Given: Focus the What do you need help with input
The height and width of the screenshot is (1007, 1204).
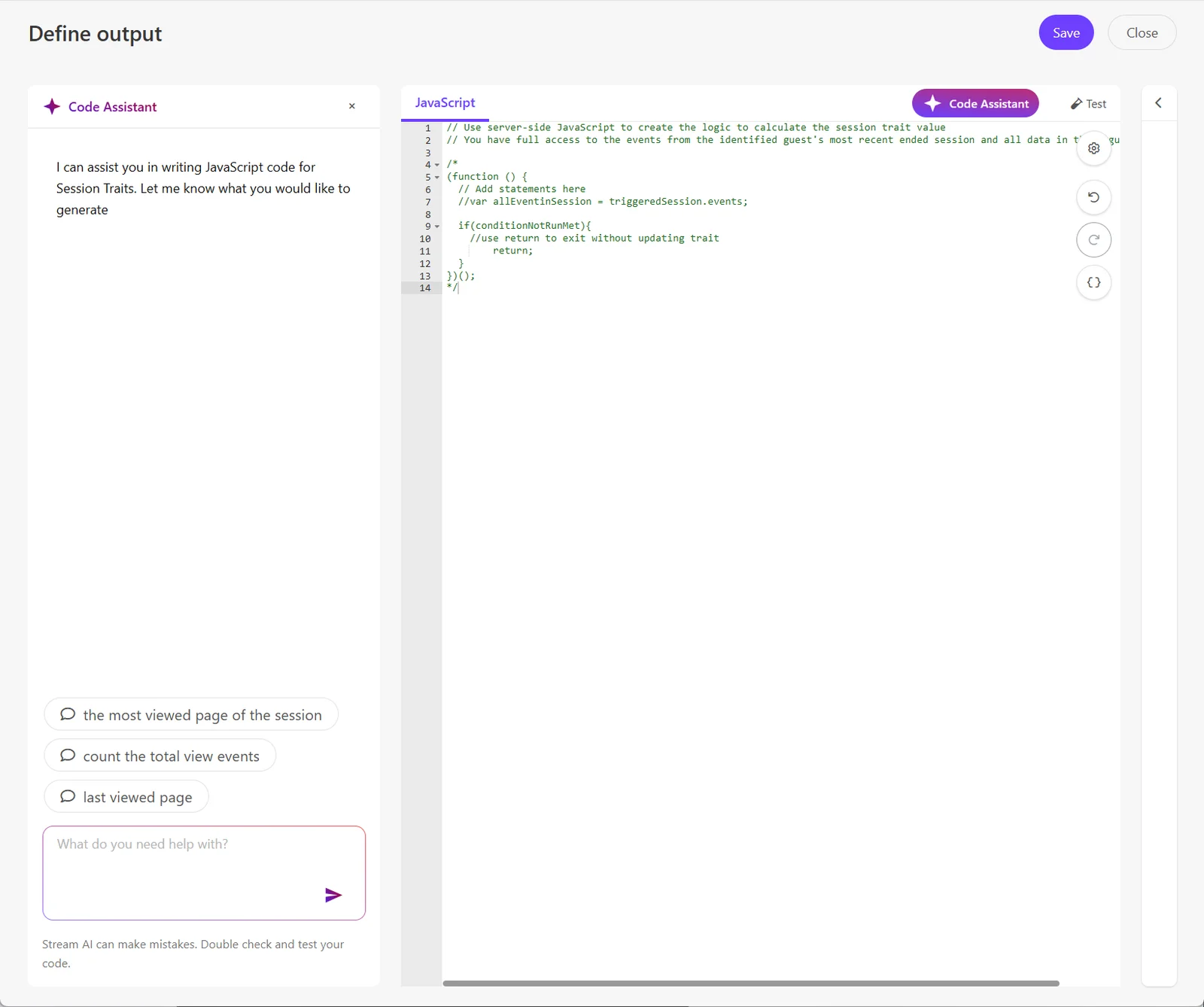Looking at the screenshot, I should click(204, 873).
